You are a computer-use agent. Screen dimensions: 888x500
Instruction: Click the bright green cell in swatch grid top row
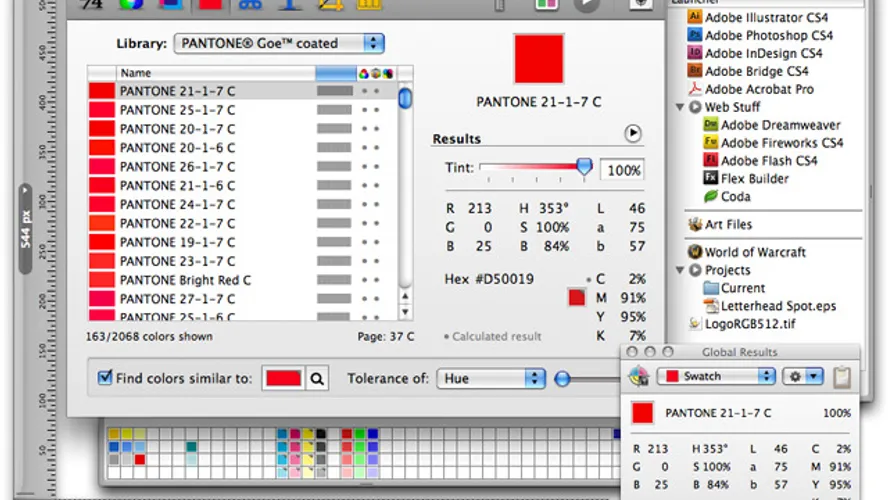point(360,434)
